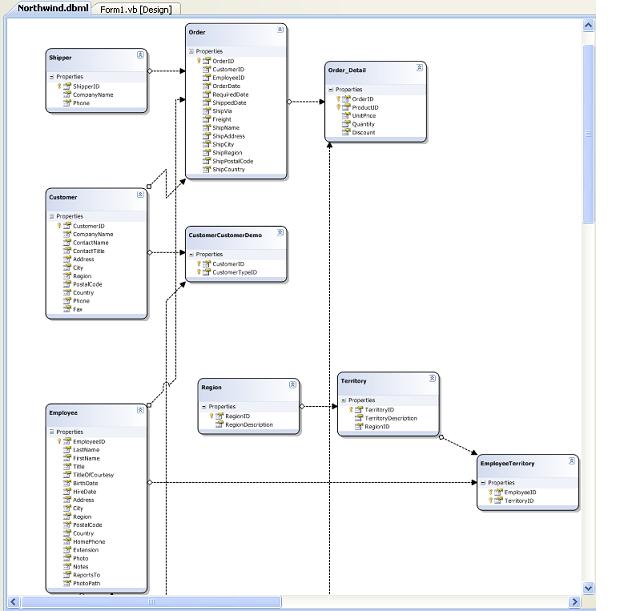Toggle the Properties section in Territory
624x611 pixels.
click(x=344, y=400)
